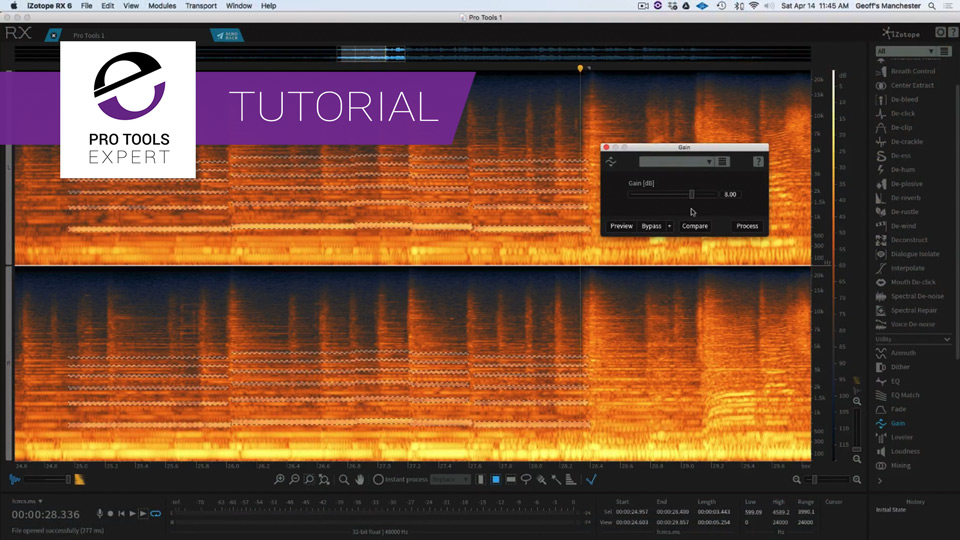The image size is (960, 540).
Task: Collapse the Utility section
Action: pyautogui.click(x=947, y=339)
